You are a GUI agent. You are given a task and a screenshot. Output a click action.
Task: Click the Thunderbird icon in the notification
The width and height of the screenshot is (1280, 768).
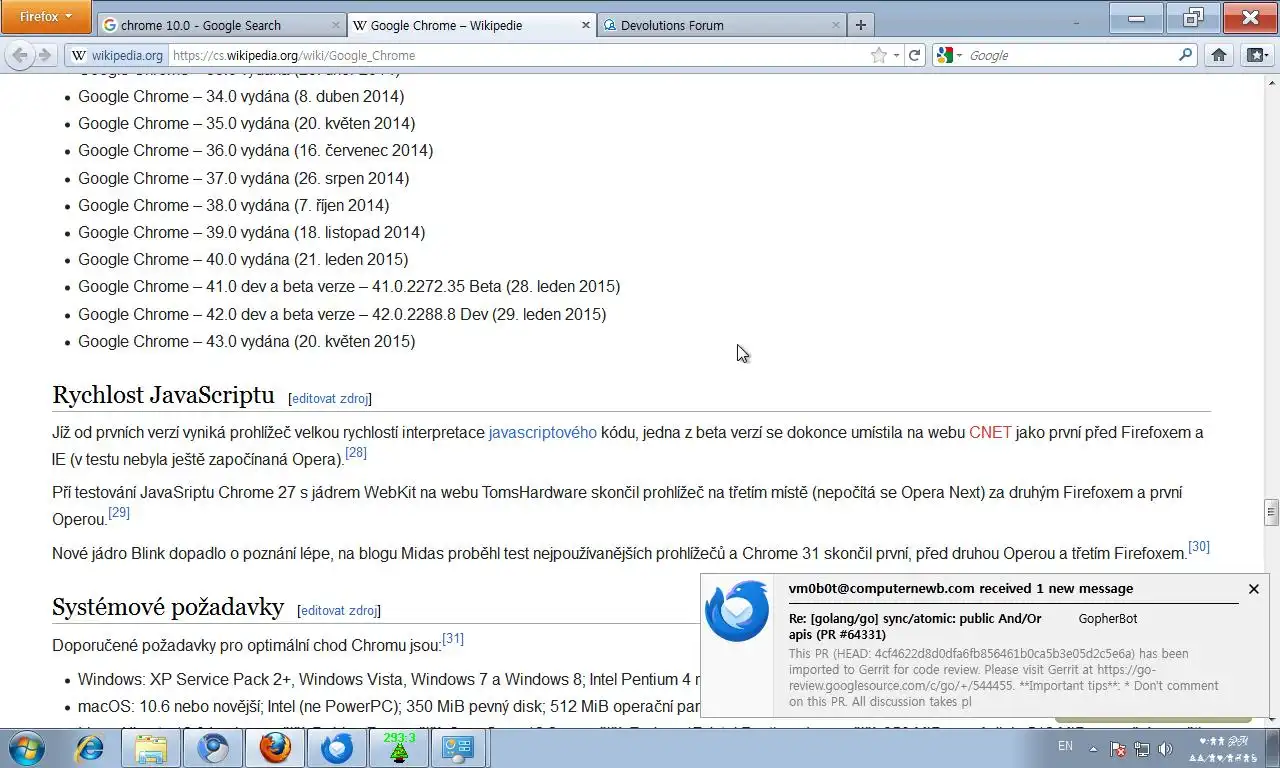737,610
